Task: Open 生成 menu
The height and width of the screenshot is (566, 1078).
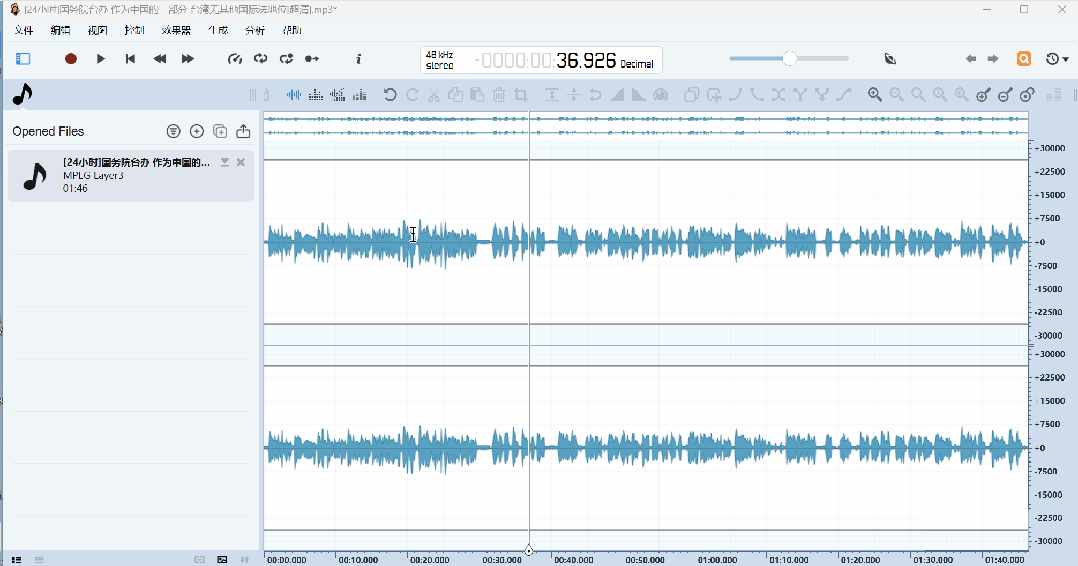Action: 218,30
